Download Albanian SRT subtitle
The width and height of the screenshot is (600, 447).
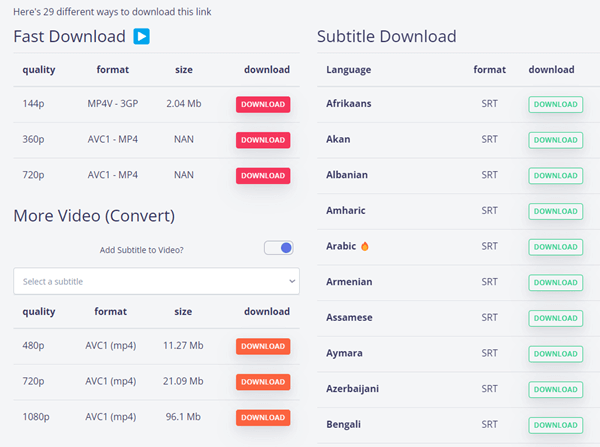[x=556, y=176]
